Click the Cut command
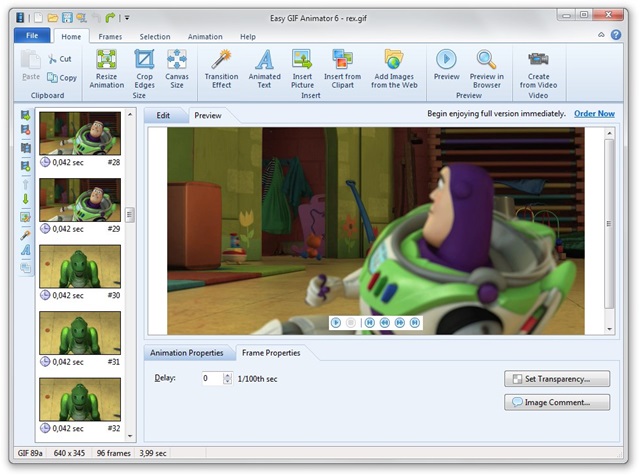 [60, 59]
